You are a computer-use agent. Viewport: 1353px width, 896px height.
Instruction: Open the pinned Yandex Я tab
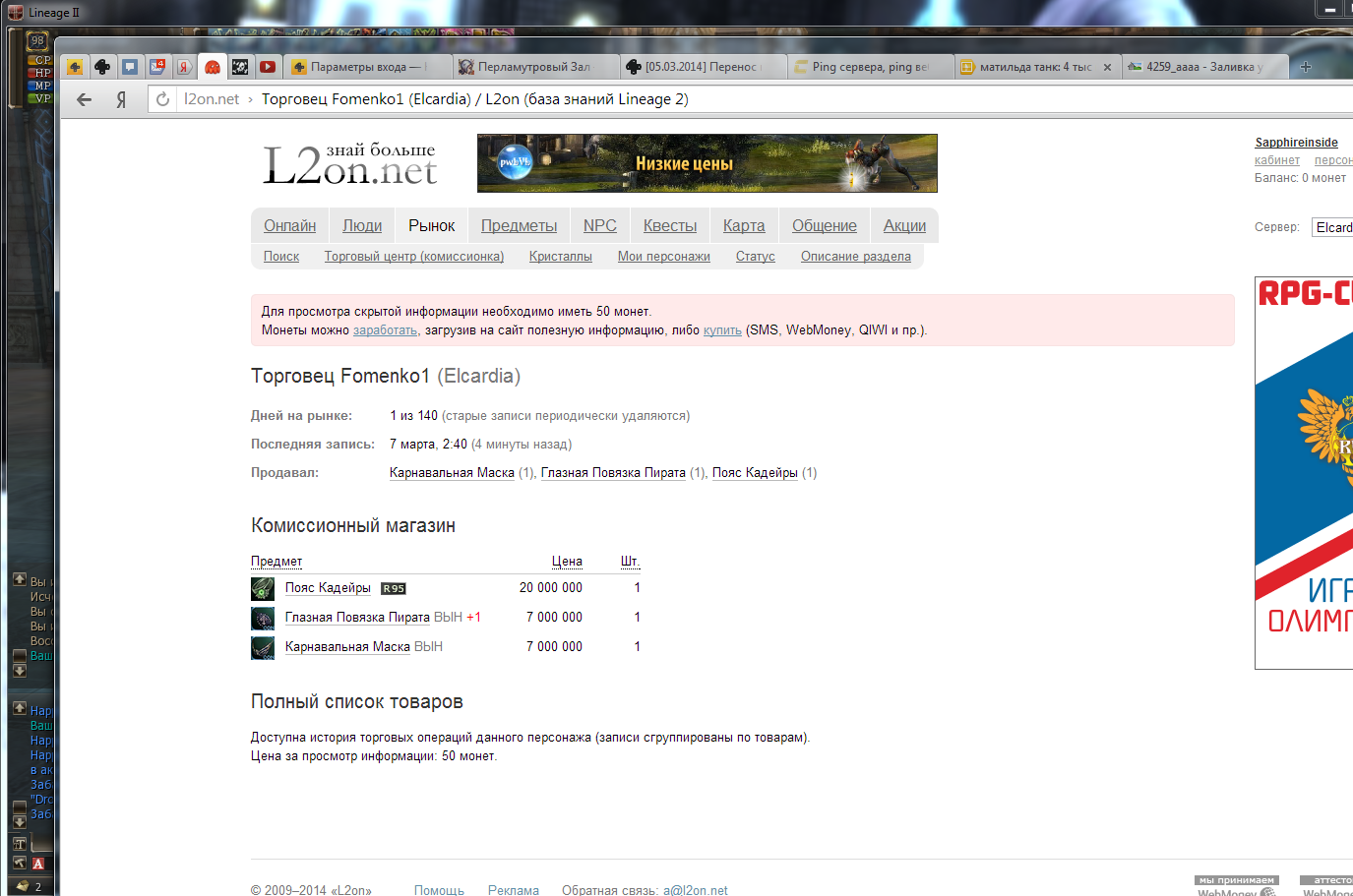pyautogui.click(x=184, y=67)
